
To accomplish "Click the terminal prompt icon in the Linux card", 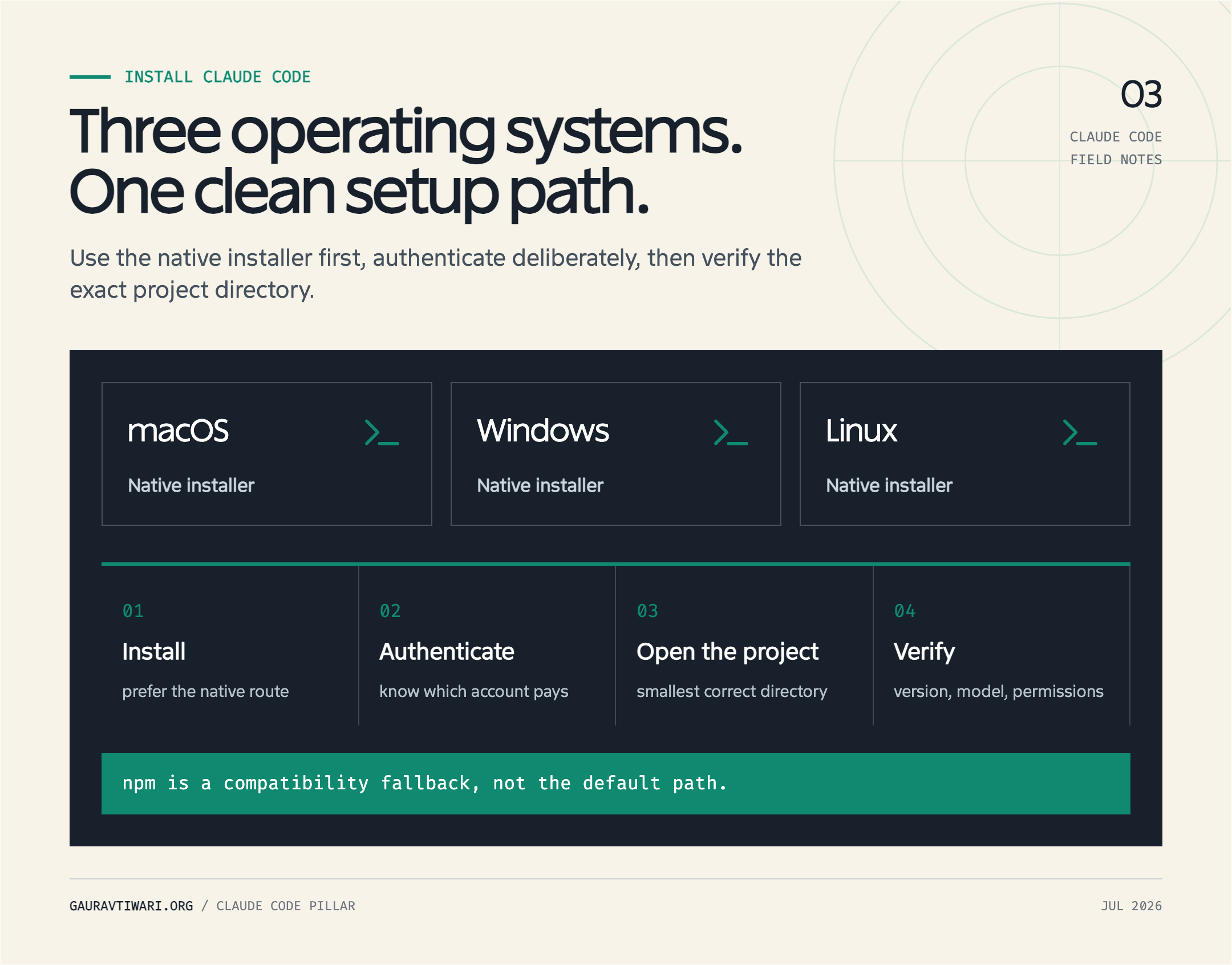I will [1080, 432].
